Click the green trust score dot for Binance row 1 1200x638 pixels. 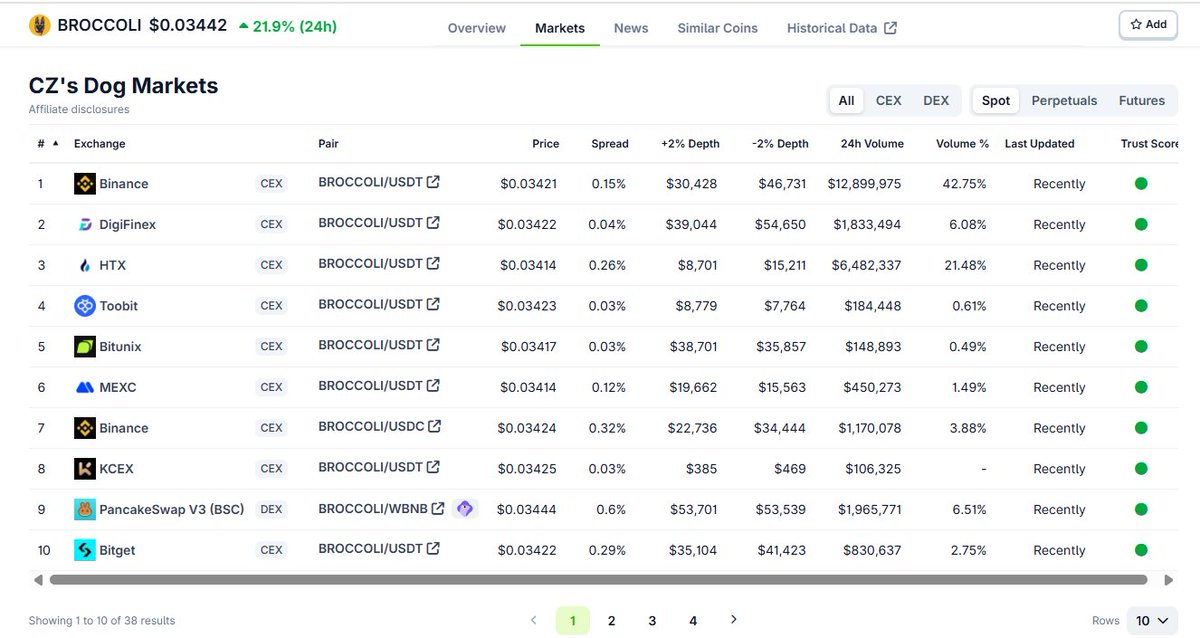(1141, 184)
